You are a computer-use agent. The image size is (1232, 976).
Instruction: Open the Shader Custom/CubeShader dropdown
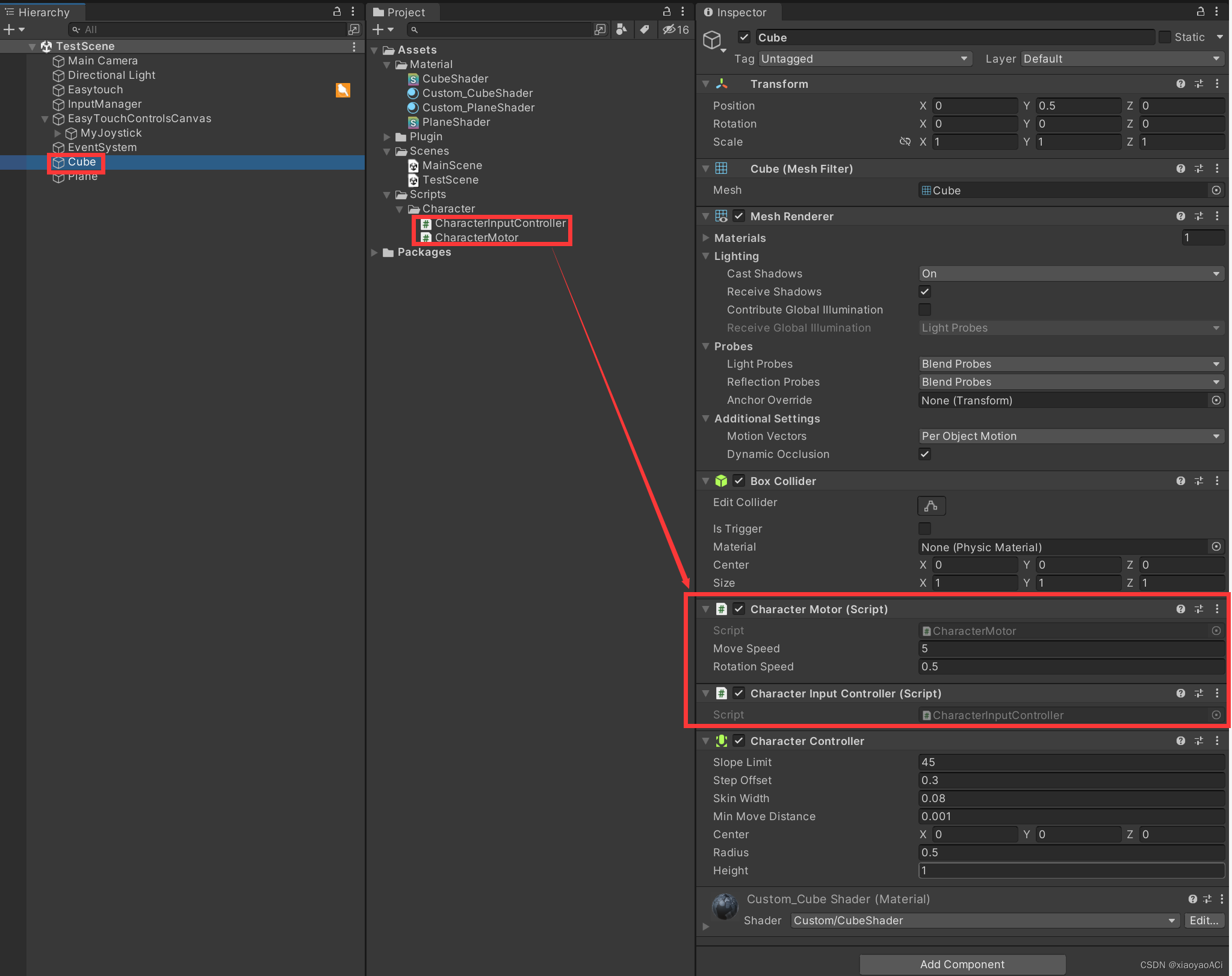point(985,921)
